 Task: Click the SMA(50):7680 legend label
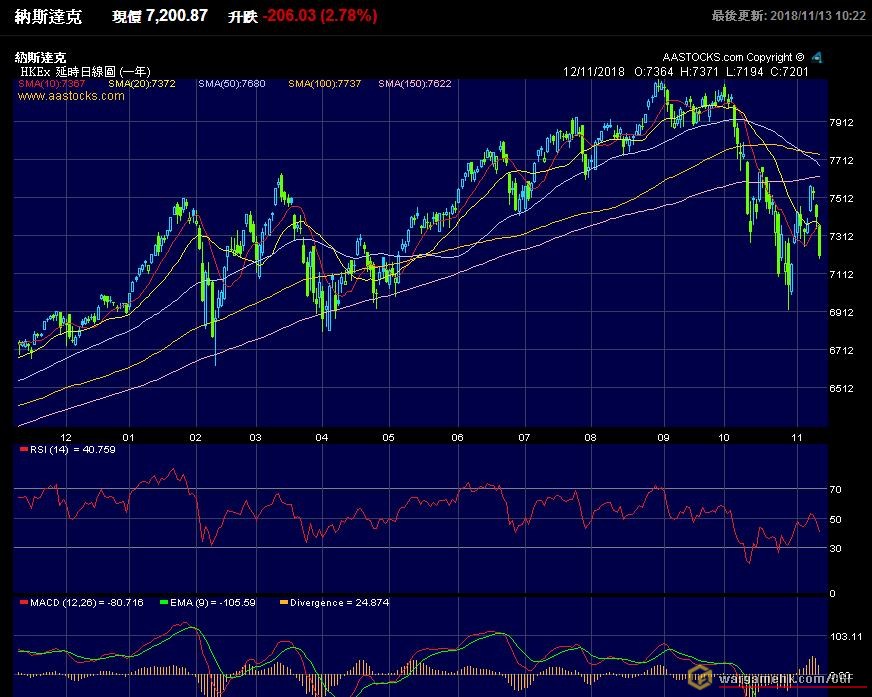tap(232, 85)
